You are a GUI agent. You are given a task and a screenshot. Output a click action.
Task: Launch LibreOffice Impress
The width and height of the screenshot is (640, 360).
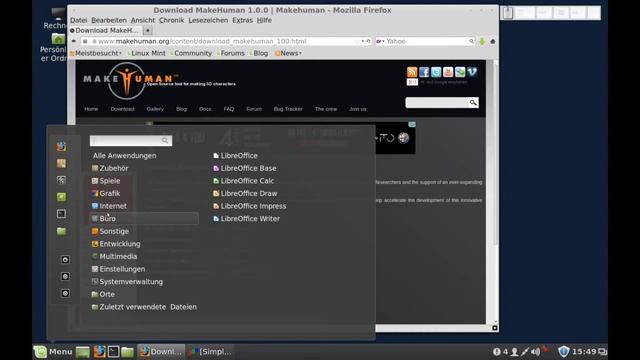[x=249, y=206]
